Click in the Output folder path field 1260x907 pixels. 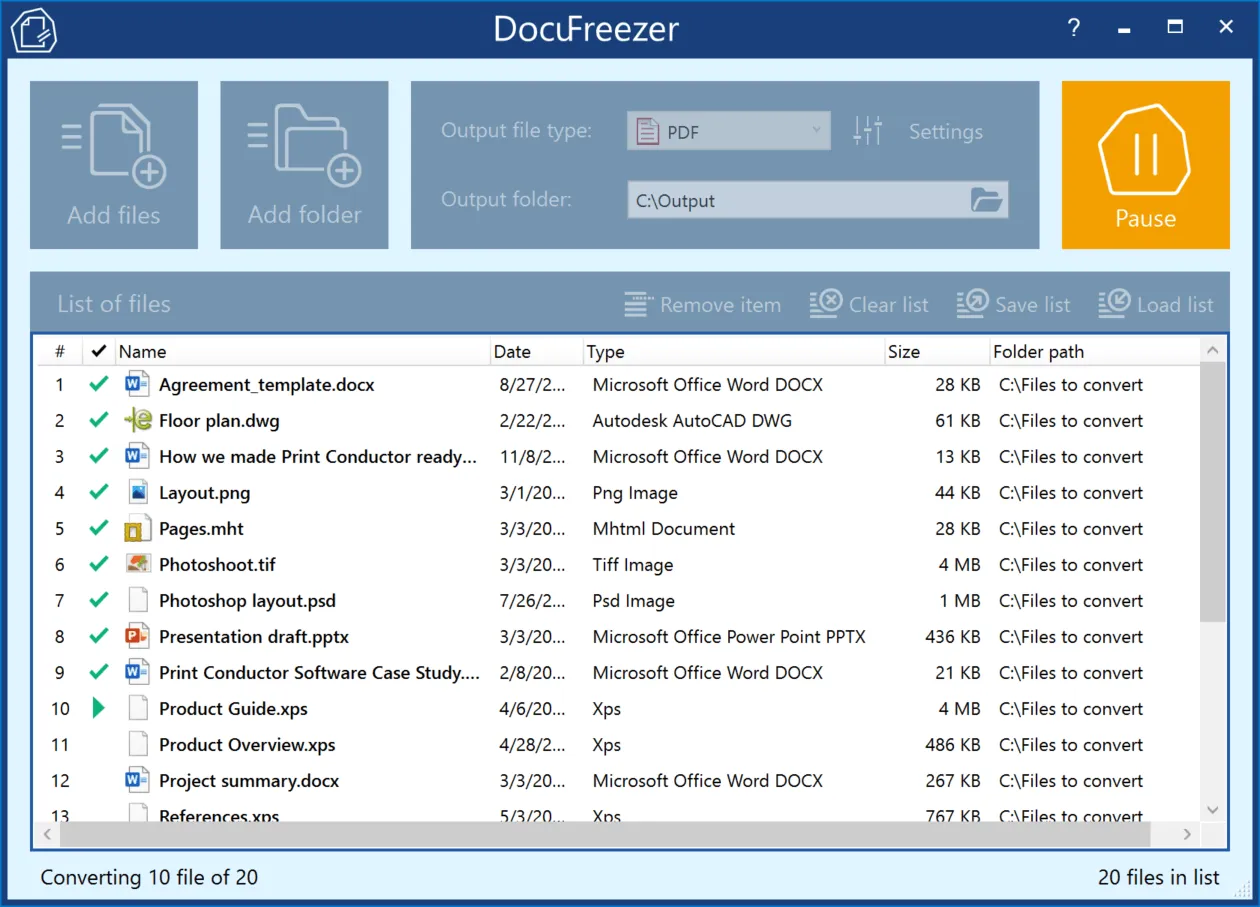click(795, 200)
